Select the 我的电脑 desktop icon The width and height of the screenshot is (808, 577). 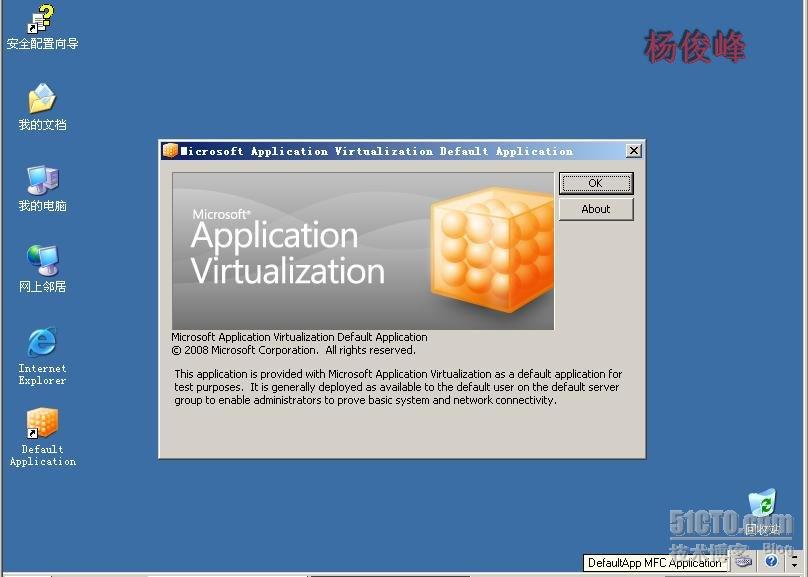click(42, 189)
